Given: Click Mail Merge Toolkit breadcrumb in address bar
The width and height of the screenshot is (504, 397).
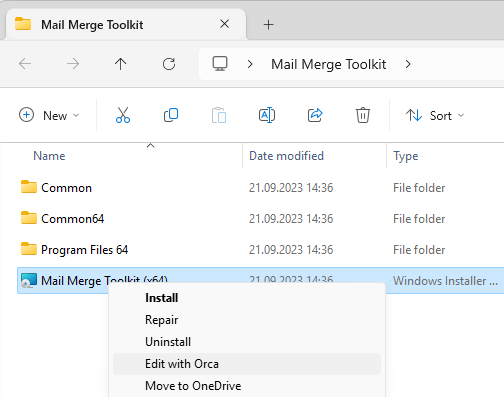Looking at the screenshot, I should (x=328, y=64).
